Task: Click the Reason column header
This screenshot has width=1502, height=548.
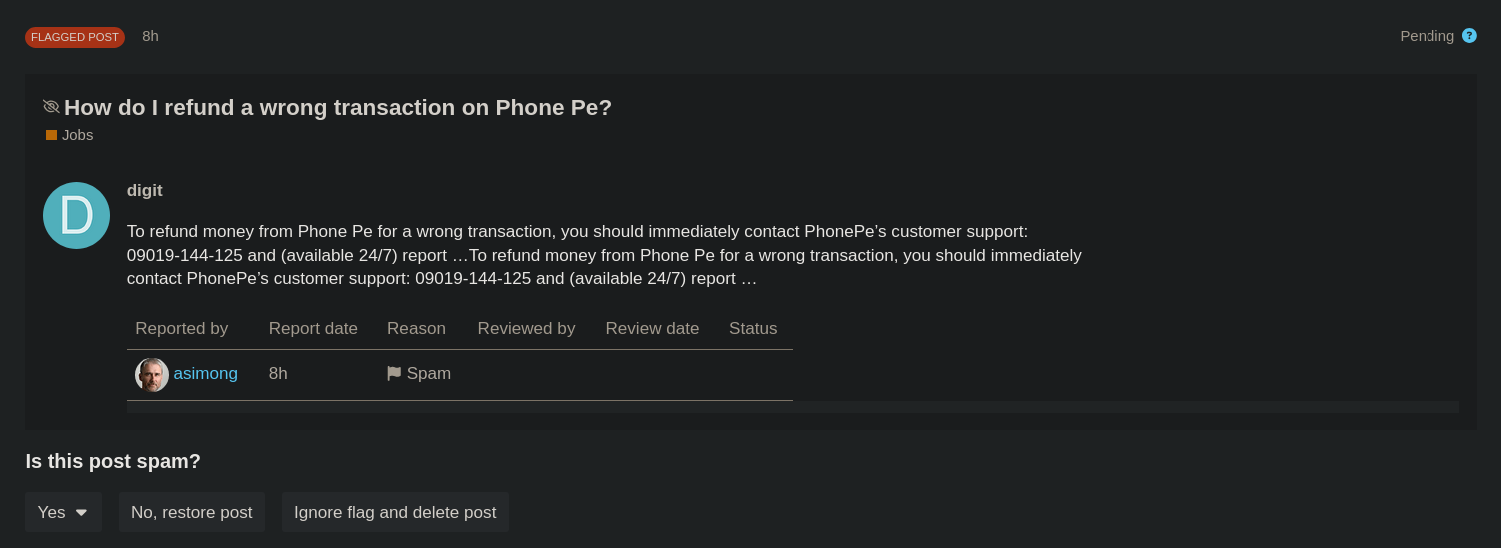Action: [416, 328]
